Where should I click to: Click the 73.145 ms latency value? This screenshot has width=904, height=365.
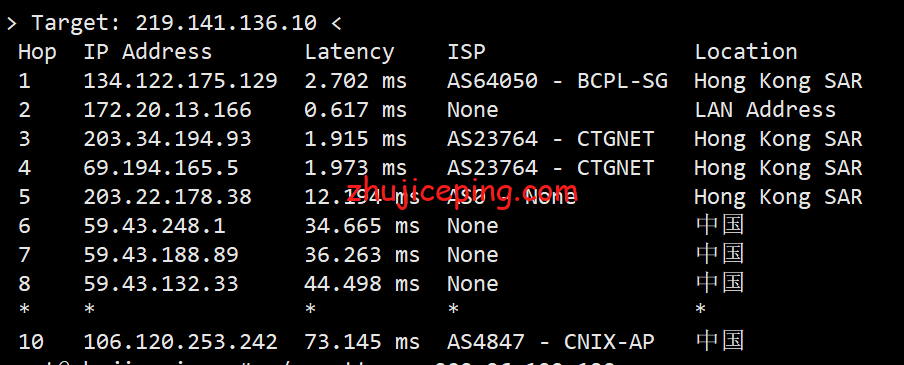click(362, 341)
